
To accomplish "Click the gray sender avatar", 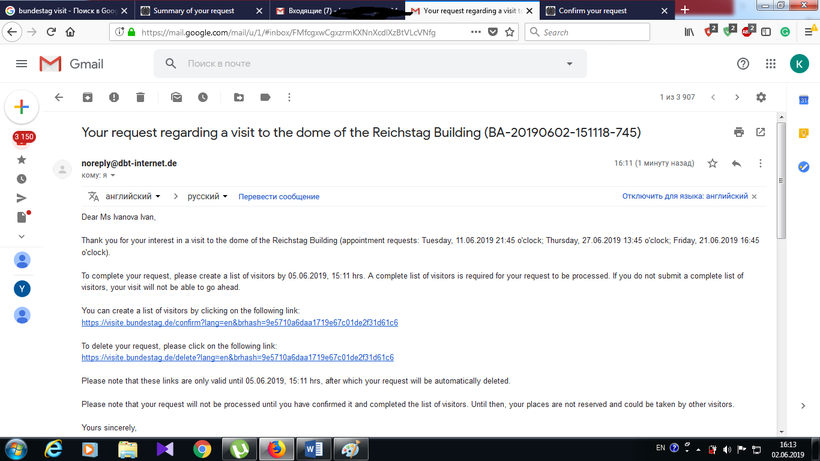I will [x=62, y=169].
